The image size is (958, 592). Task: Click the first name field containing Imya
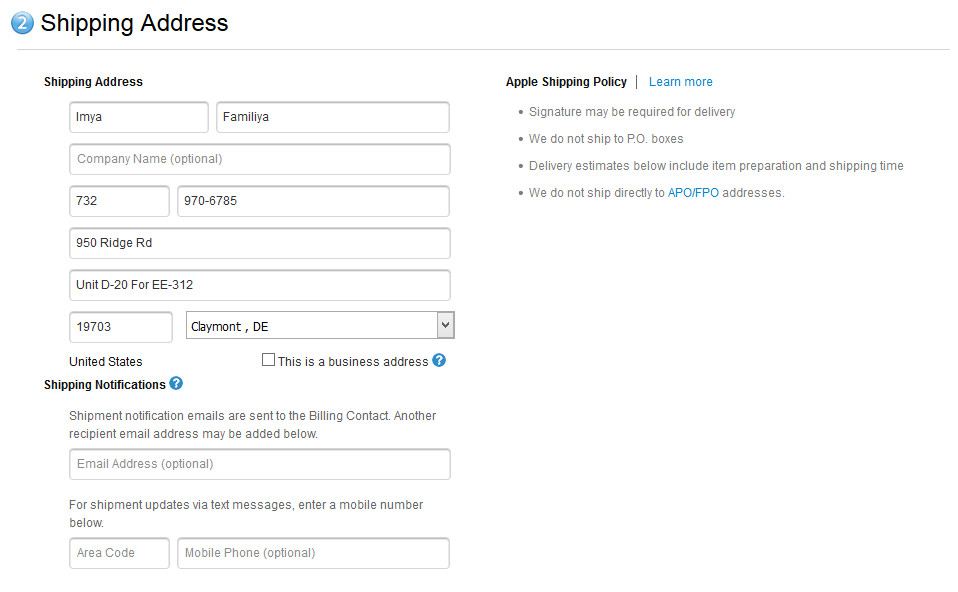[x=138, y=117]
